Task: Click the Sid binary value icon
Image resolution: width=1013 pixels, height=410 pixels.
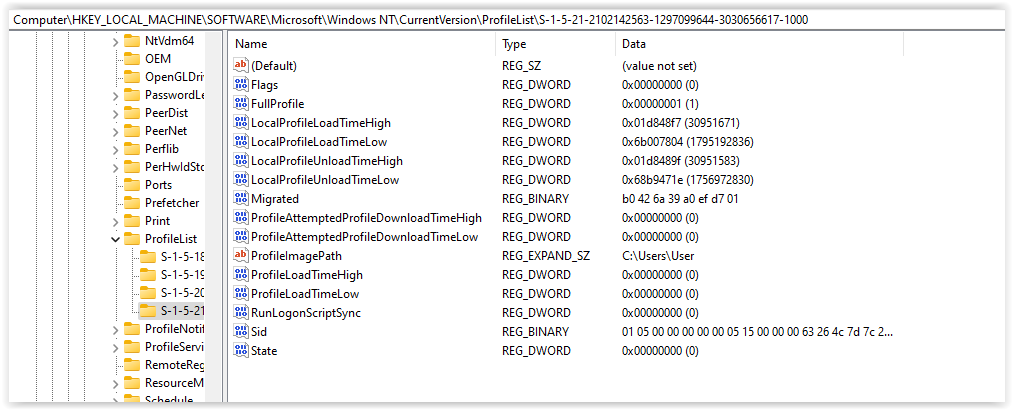Action: coord(240,331)
